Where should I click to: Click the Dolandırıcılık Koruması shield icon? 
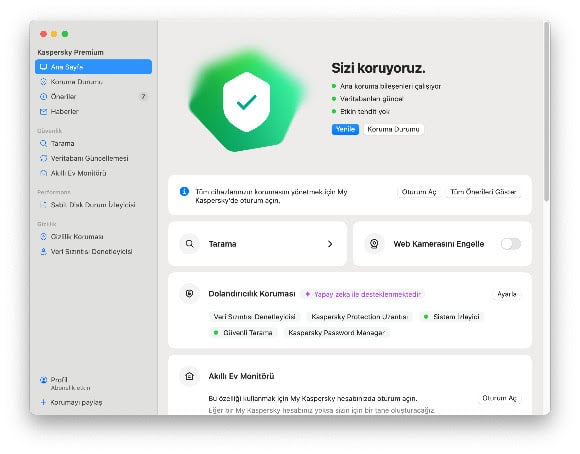point(189,294)
